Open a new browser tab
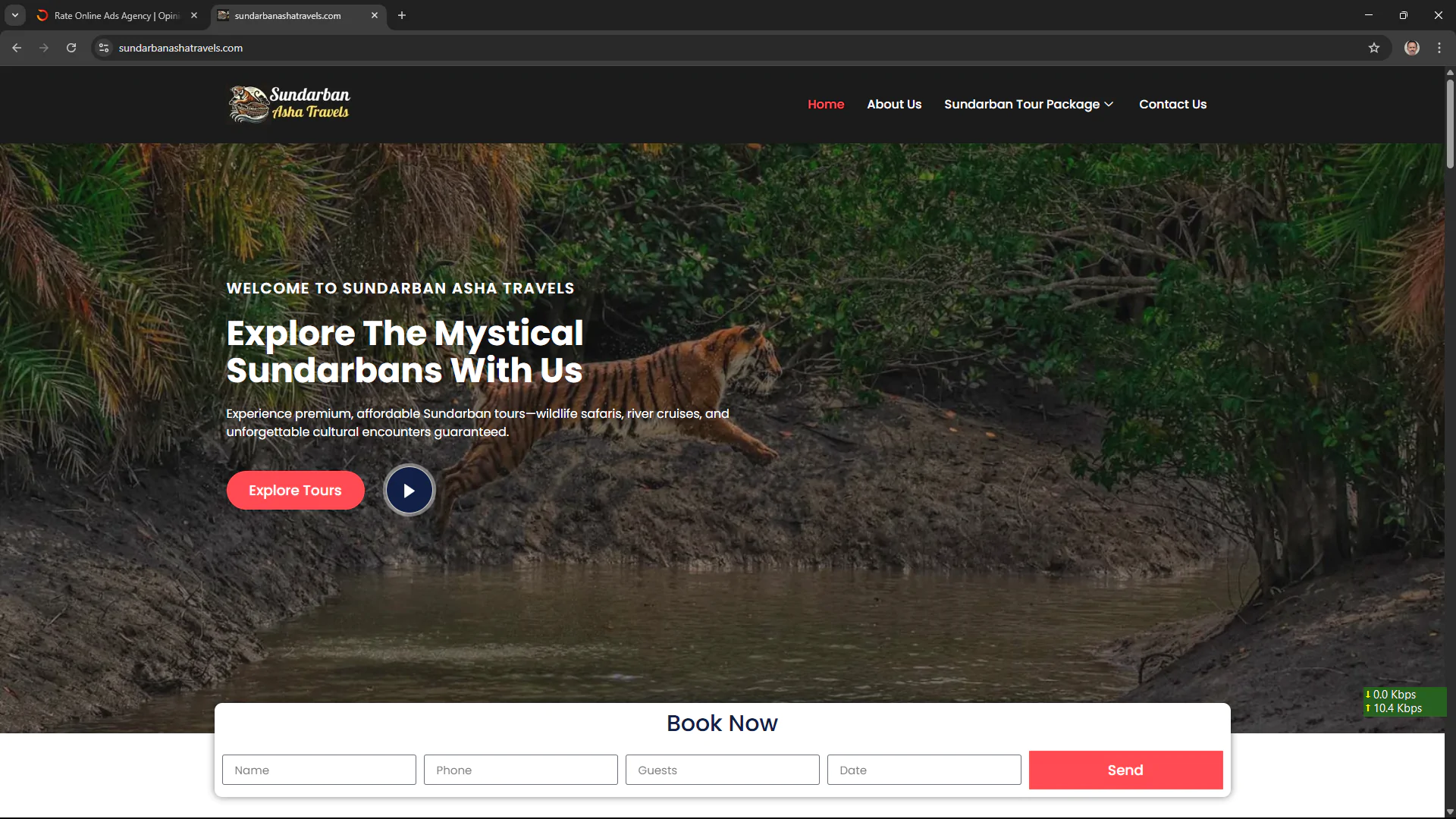 click(402, 15)
